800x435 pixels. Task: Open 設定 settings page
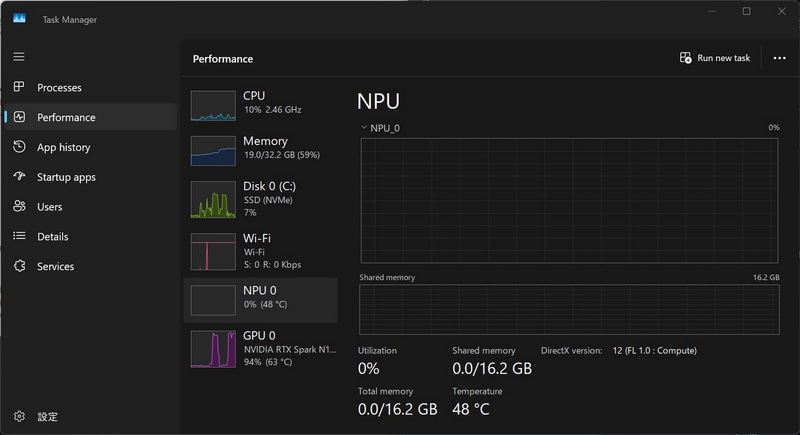tap(91, 417)
